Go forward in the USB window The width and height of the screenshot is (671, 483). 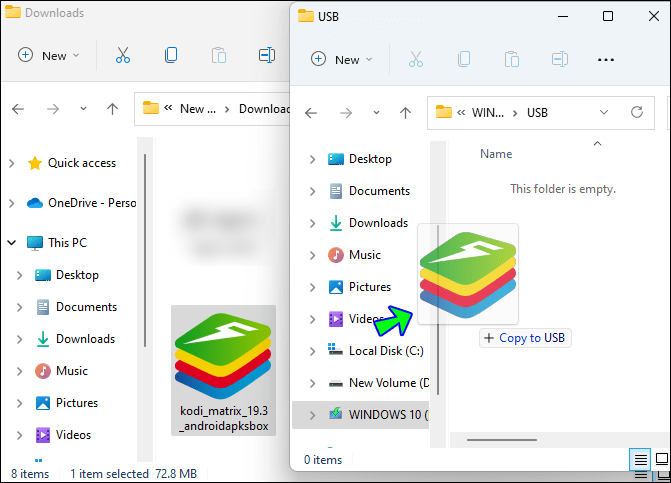click(346, 113)
